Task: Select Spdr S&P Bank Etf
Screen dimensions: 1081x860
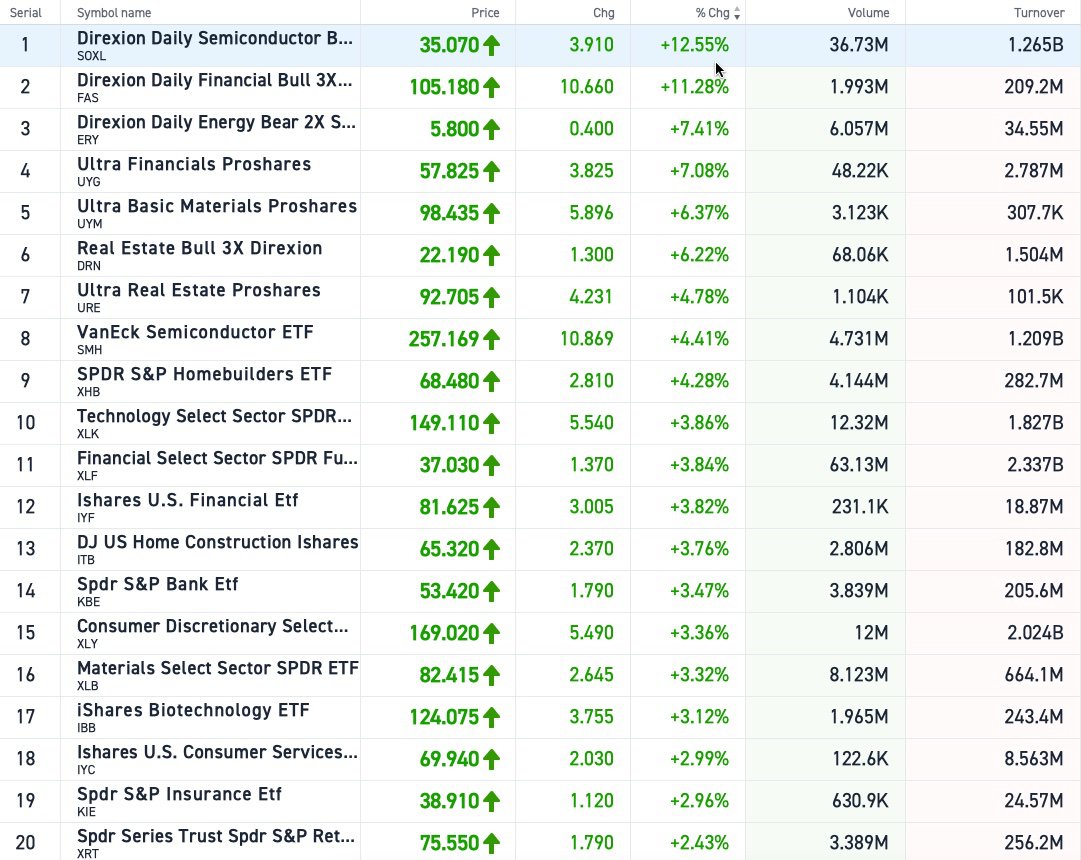Action: click(157, 585)
